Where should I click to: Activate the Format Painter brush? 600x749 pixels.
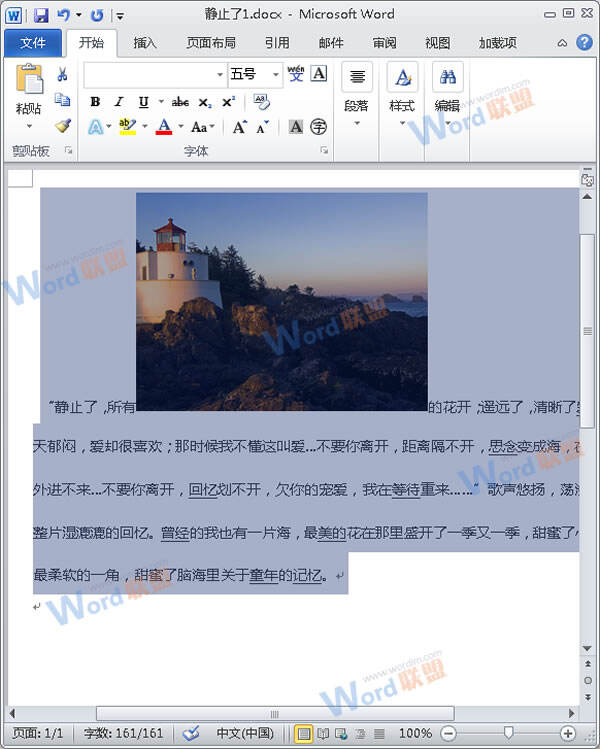click(63, 125)
